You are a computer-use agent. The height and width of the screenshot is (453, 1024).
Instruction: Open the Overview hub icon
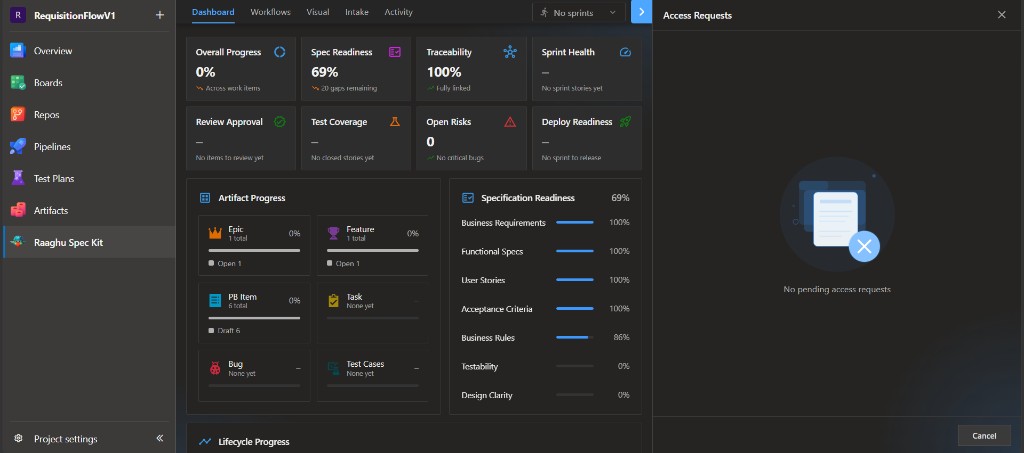tap(18, 51)
